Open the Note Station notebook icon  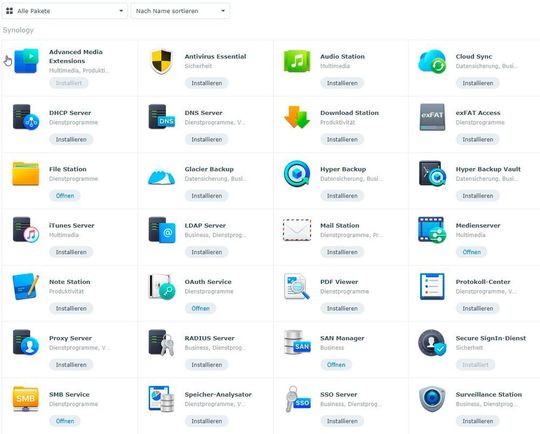pyautogui.click(x=26, y=286)
